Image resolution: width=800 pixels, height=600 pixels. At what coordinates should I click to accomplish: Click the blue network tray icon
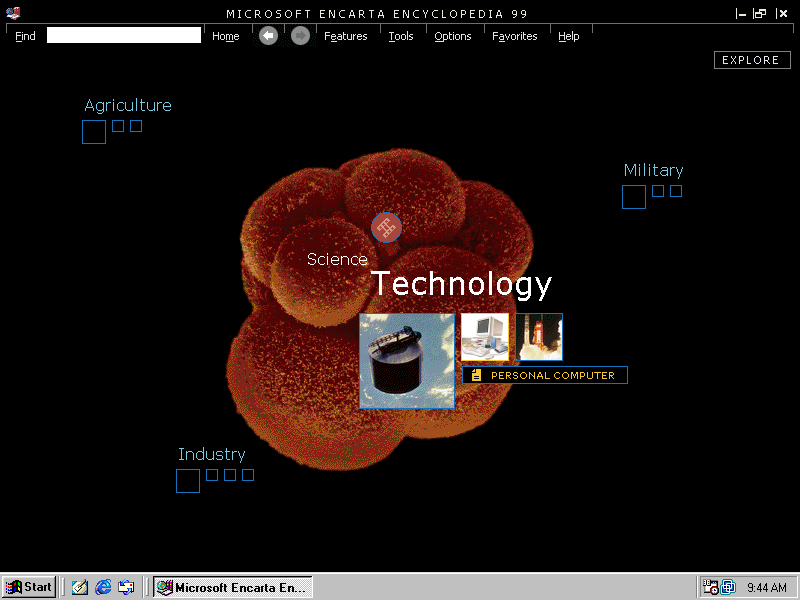point(728,587)
